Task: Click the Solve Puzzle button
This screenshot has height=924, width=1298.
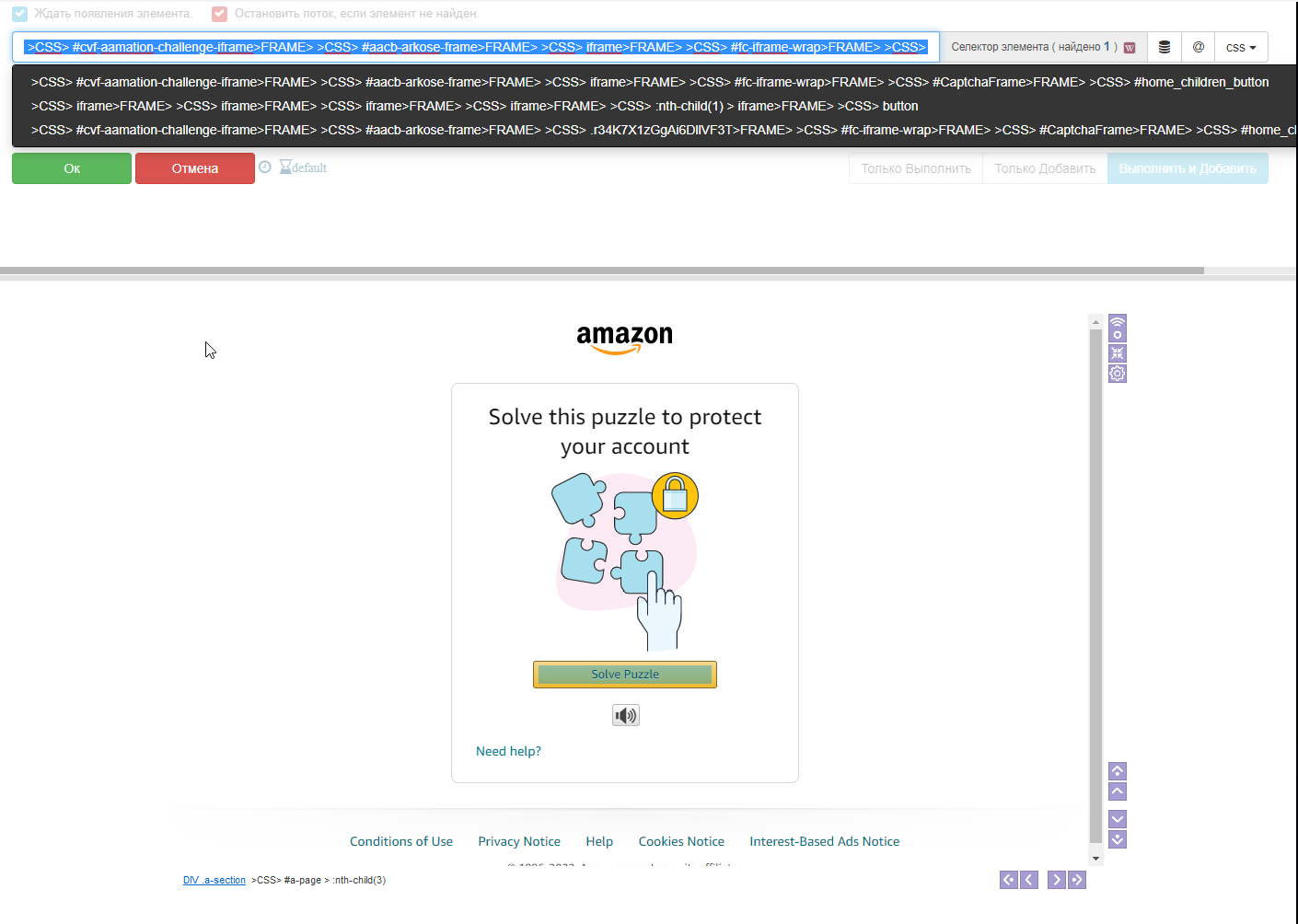Action: pos(625,675)
